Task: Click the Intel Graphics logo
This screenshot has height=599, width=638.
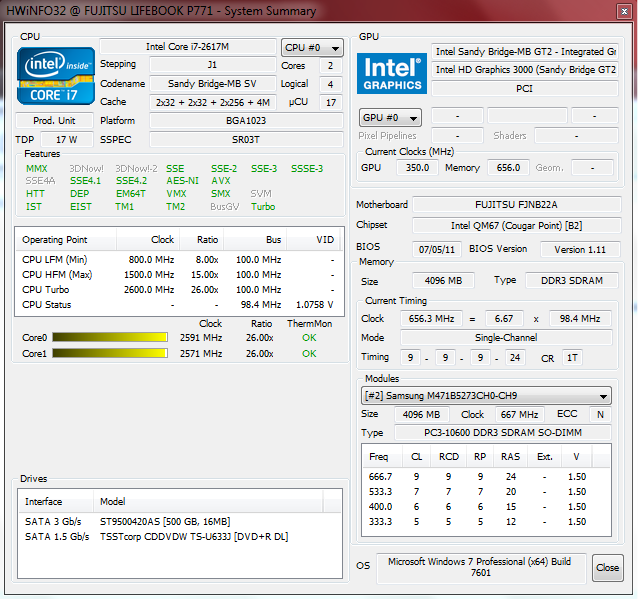Action: 392,74
